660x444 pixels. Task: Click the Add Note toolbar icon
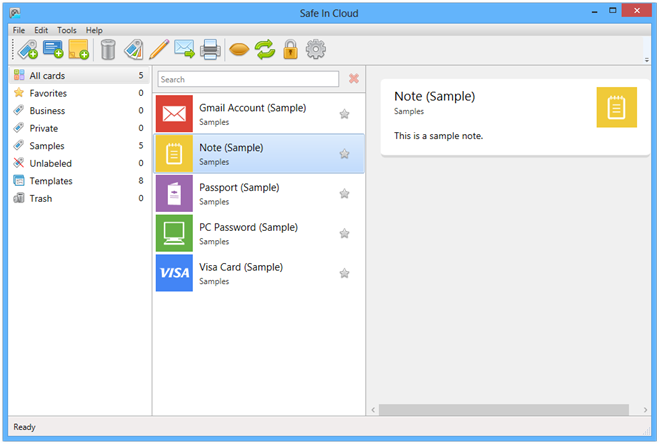(79, 50)
